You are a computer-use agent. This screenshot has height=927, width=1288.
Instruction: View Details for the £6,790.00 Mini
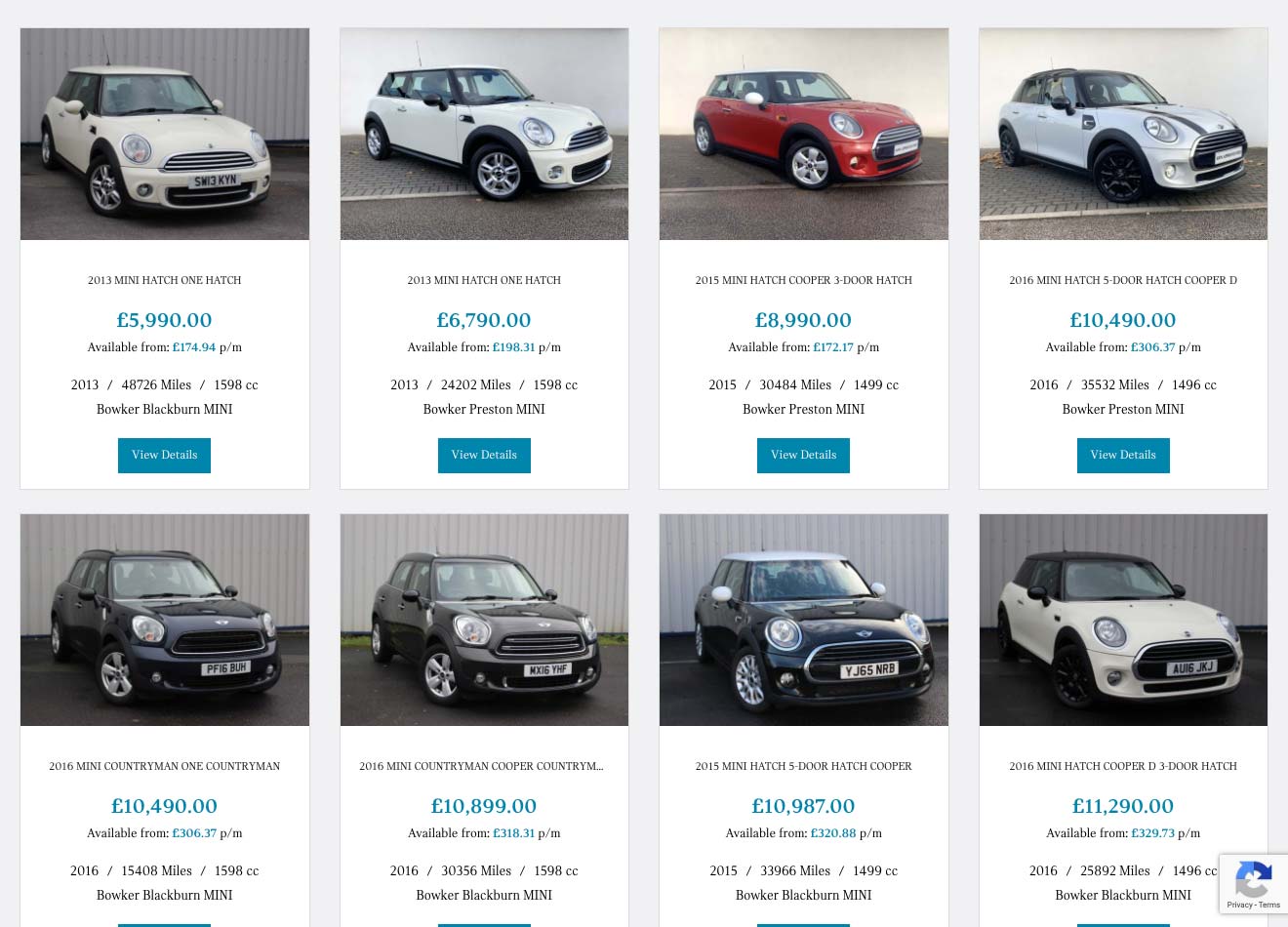coord(484,456)
